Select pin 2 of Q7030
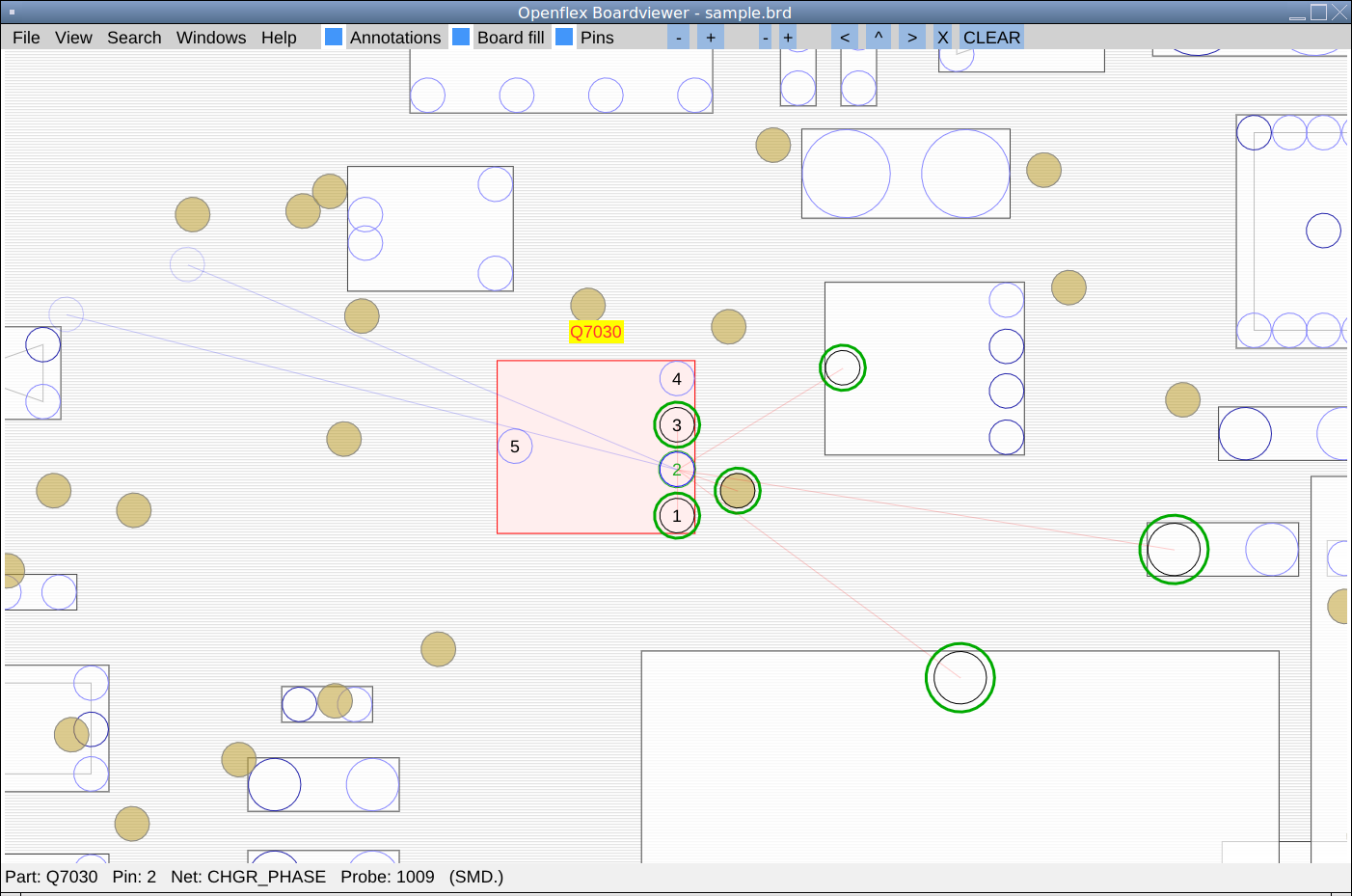Image resolution: width=1352 pixels, height=896 pixels. [x=677, y=470]
